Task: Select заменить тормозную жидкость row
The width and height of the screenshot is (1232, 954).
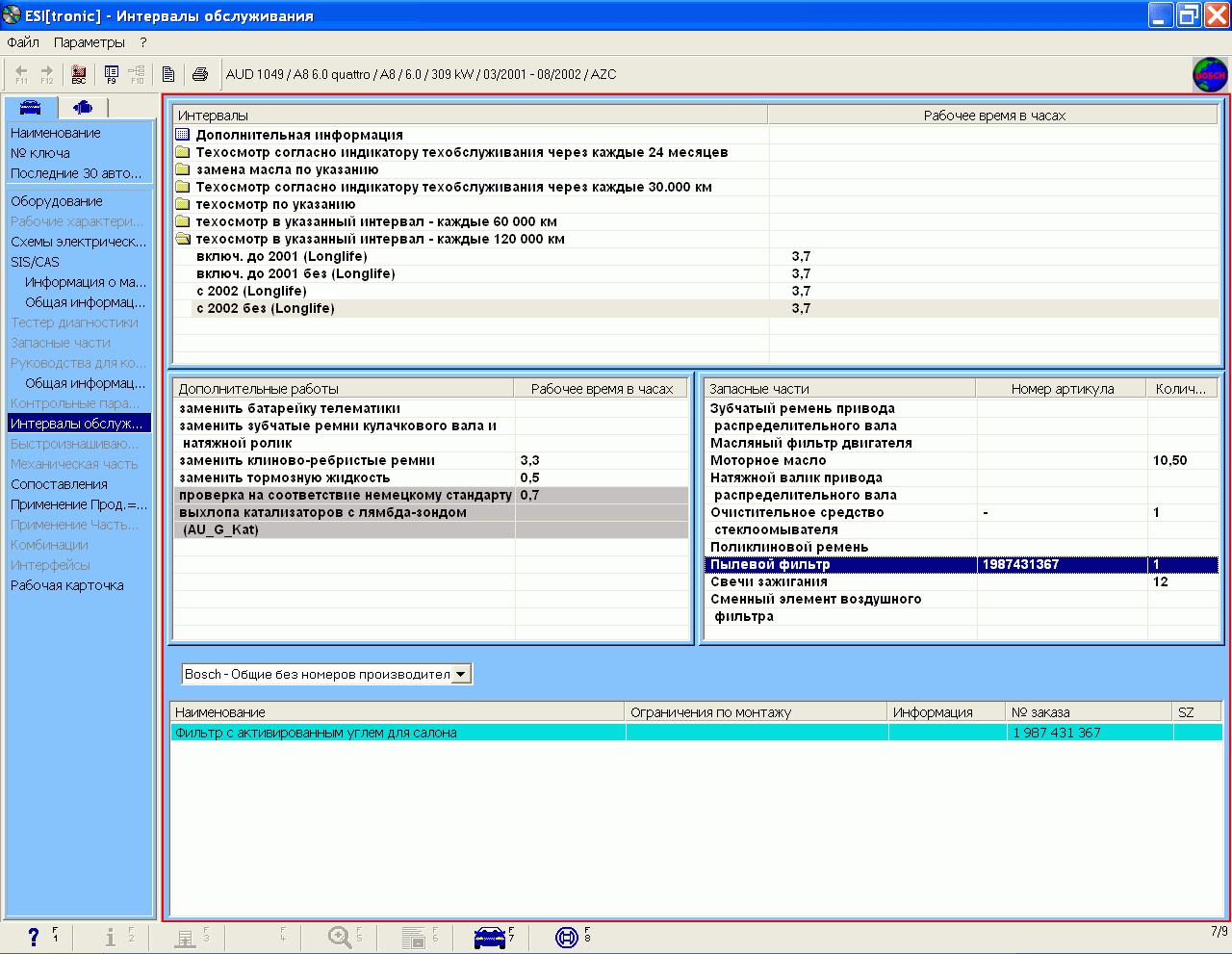Action: [x=431, y=477]
